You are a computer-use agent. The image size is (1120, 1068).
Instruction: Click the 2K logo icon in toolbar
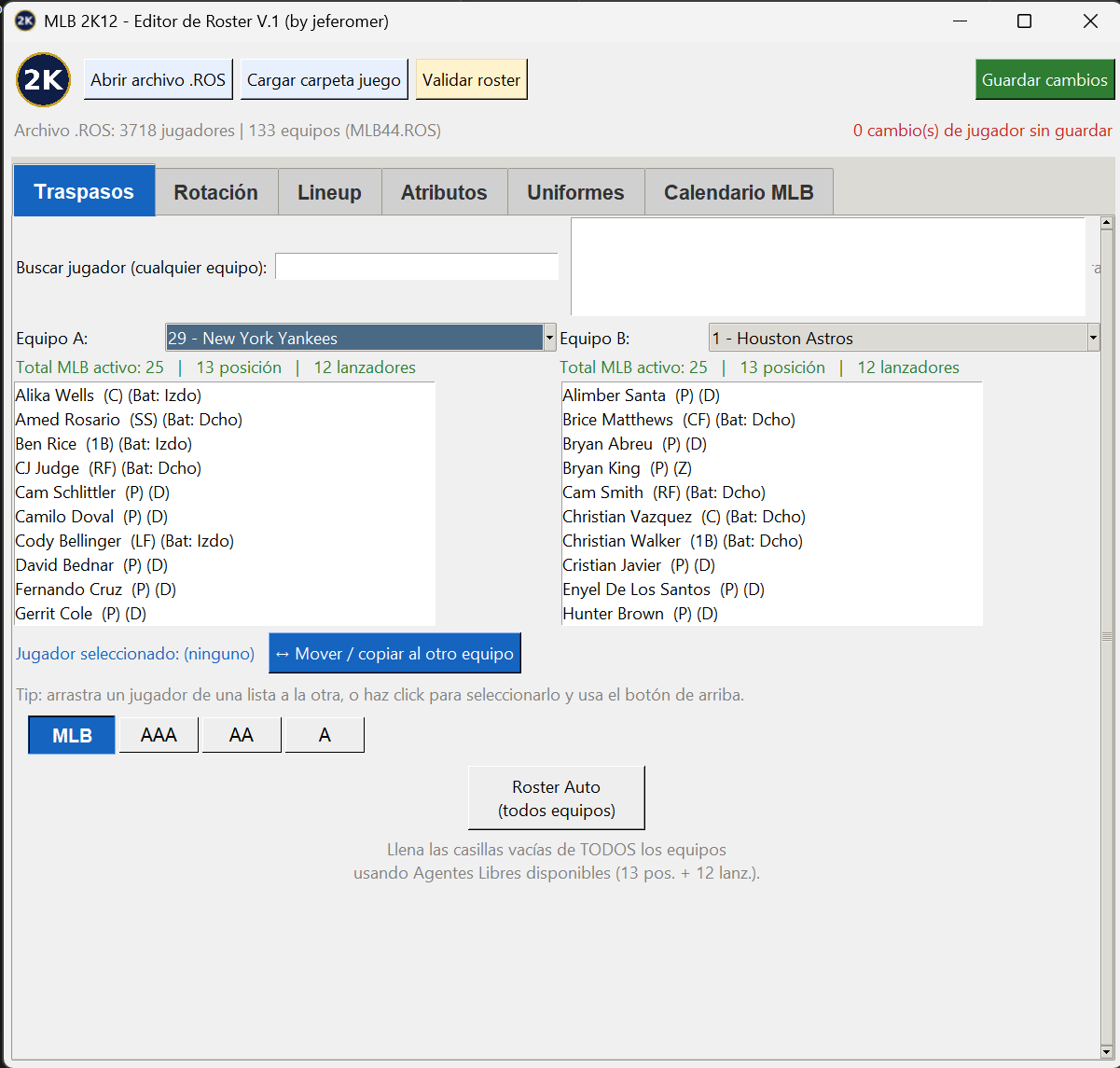(43, 79)
